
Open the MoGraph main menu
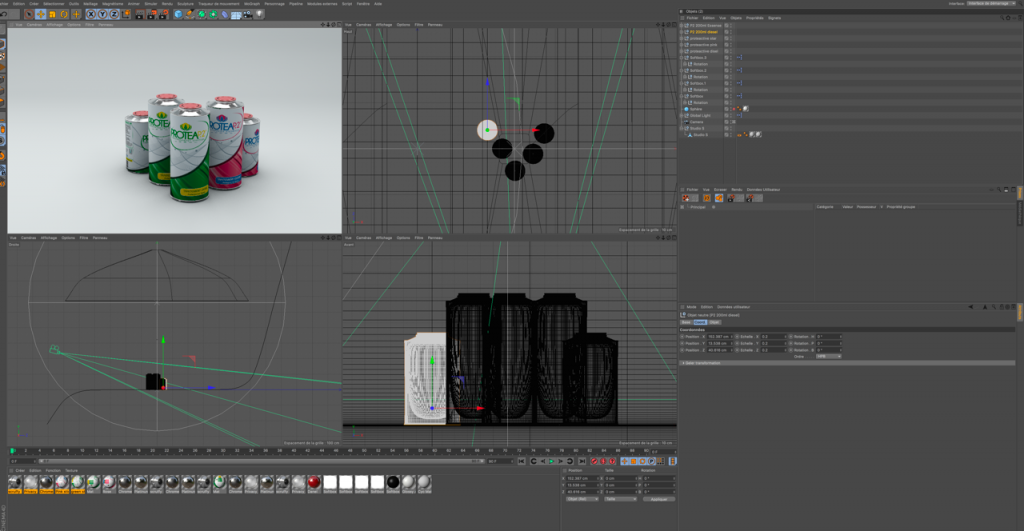251,3
